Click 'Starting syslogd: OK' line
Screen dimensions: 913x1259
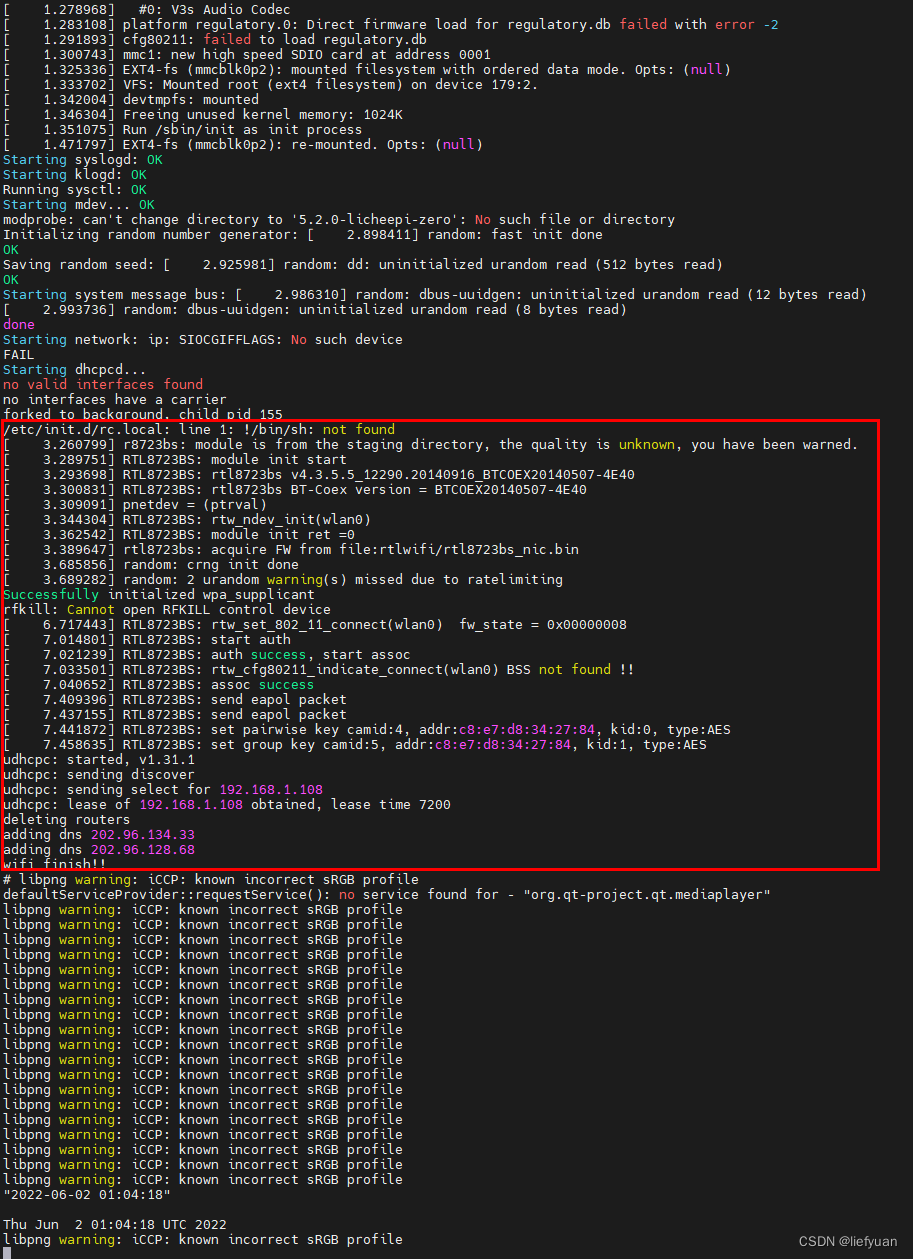(x=83, y=159)
